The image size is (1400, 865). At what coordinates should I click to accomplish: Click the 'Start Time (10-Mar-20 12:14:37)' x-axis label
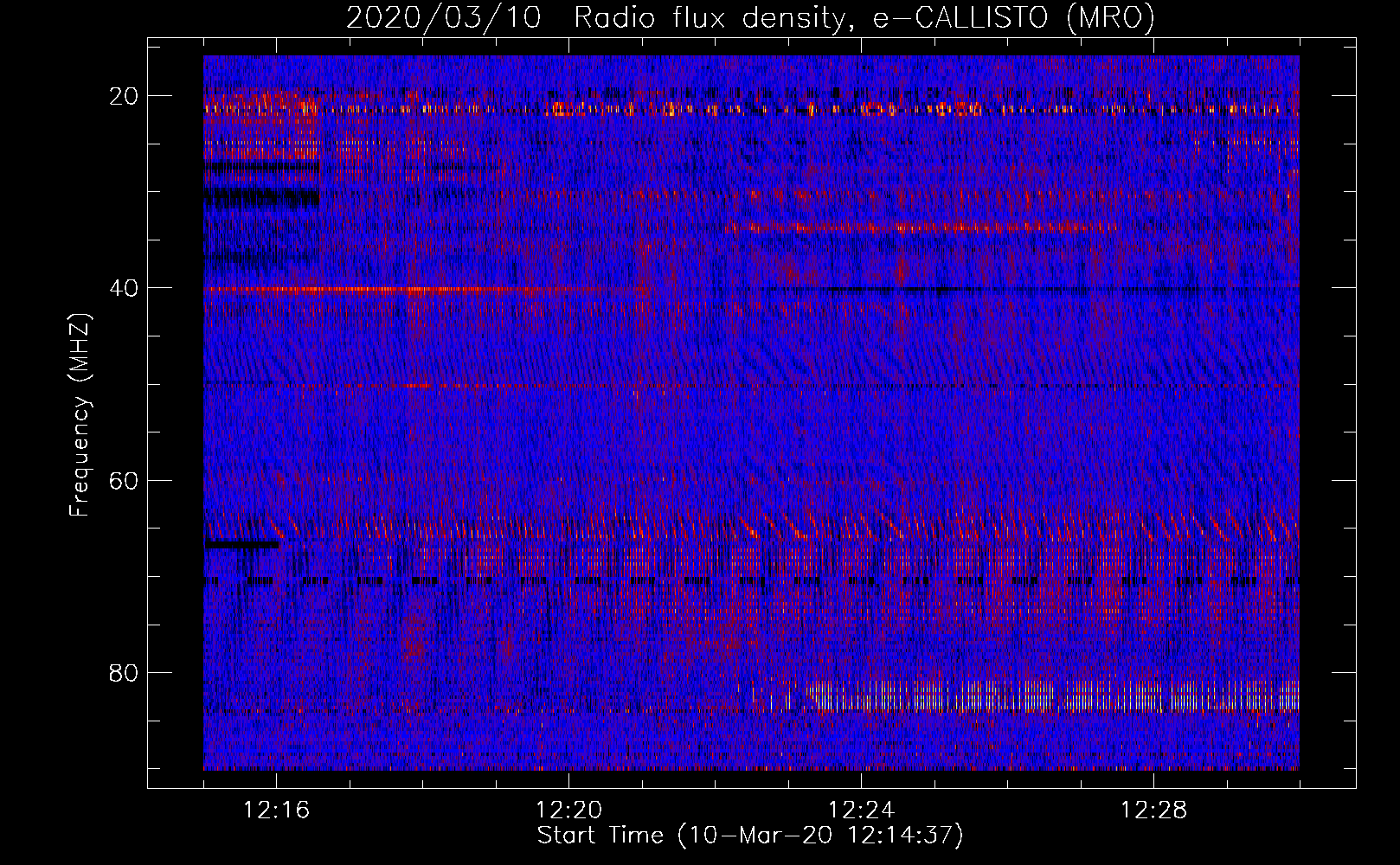[x=750, y=836]
